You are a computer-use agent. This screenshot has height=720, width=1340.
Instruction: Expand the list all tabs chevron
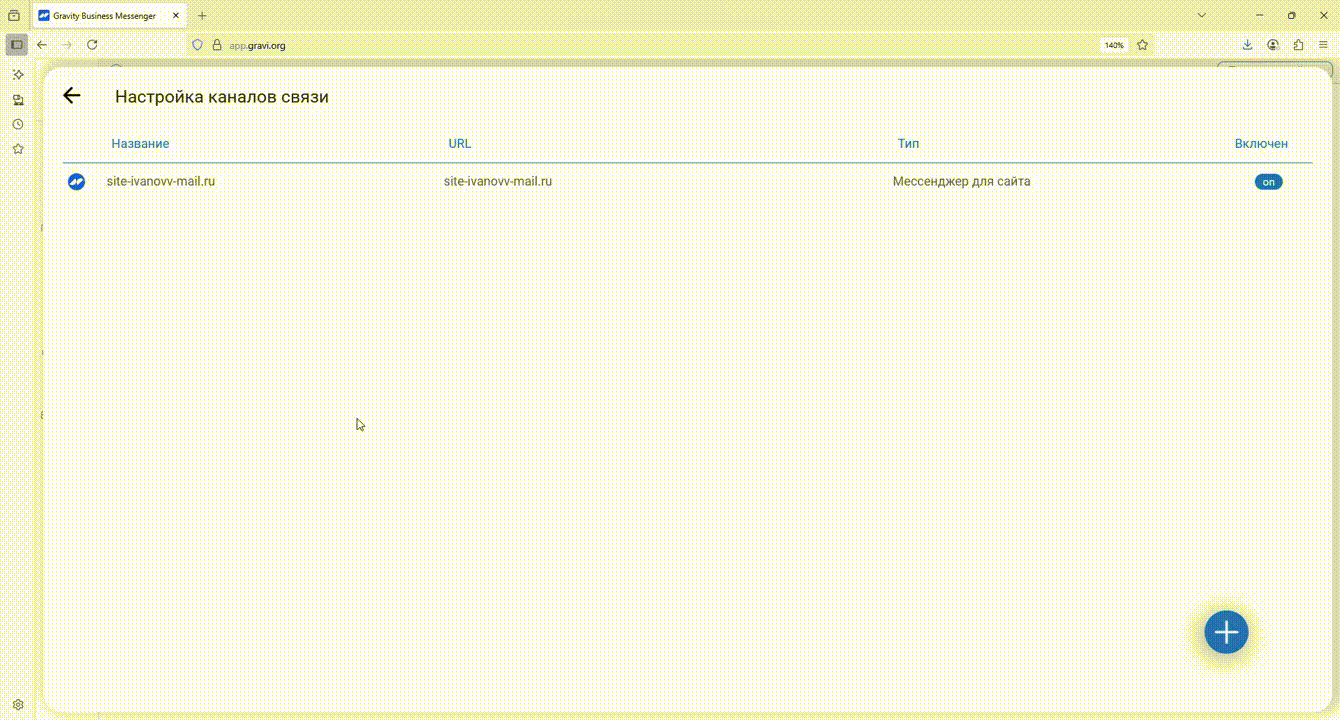[x=1202, y=16]
